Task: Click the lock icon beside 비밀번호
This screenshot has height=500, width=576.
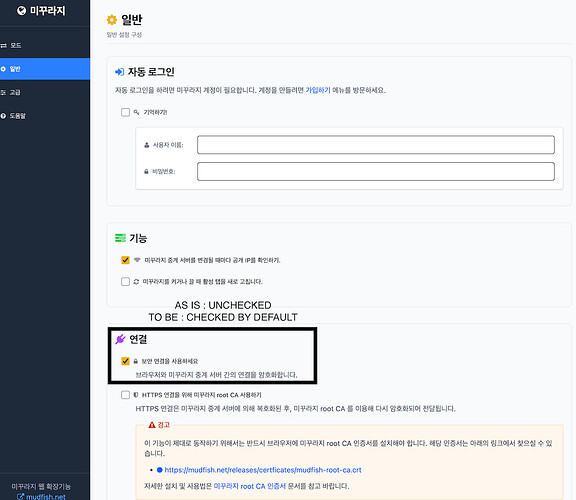Action: pyautogui.click(x=146, y=172)
